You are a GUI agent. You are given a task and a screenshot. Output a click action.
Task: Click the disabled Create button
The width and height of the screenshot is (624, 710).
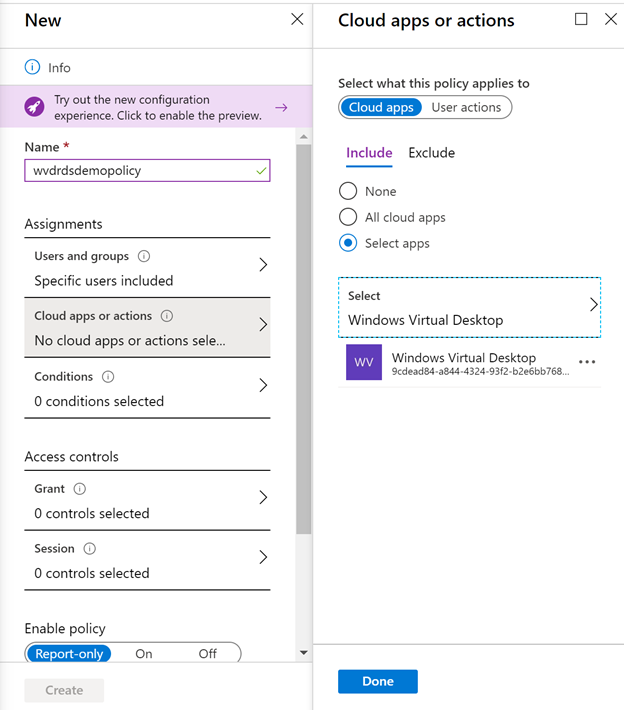[64, 690]
